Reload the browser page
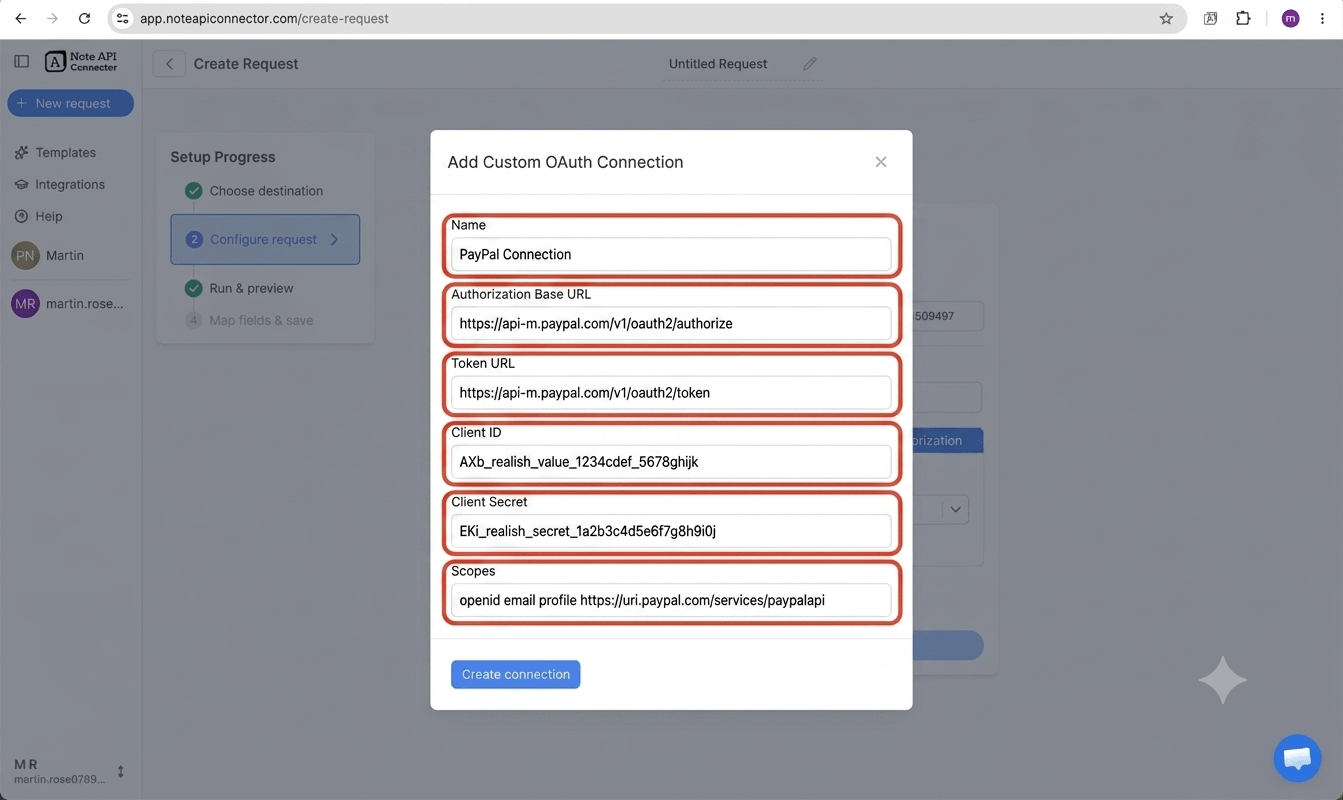Viewport: 1343px width, 800px height. (x=85, y=18)
